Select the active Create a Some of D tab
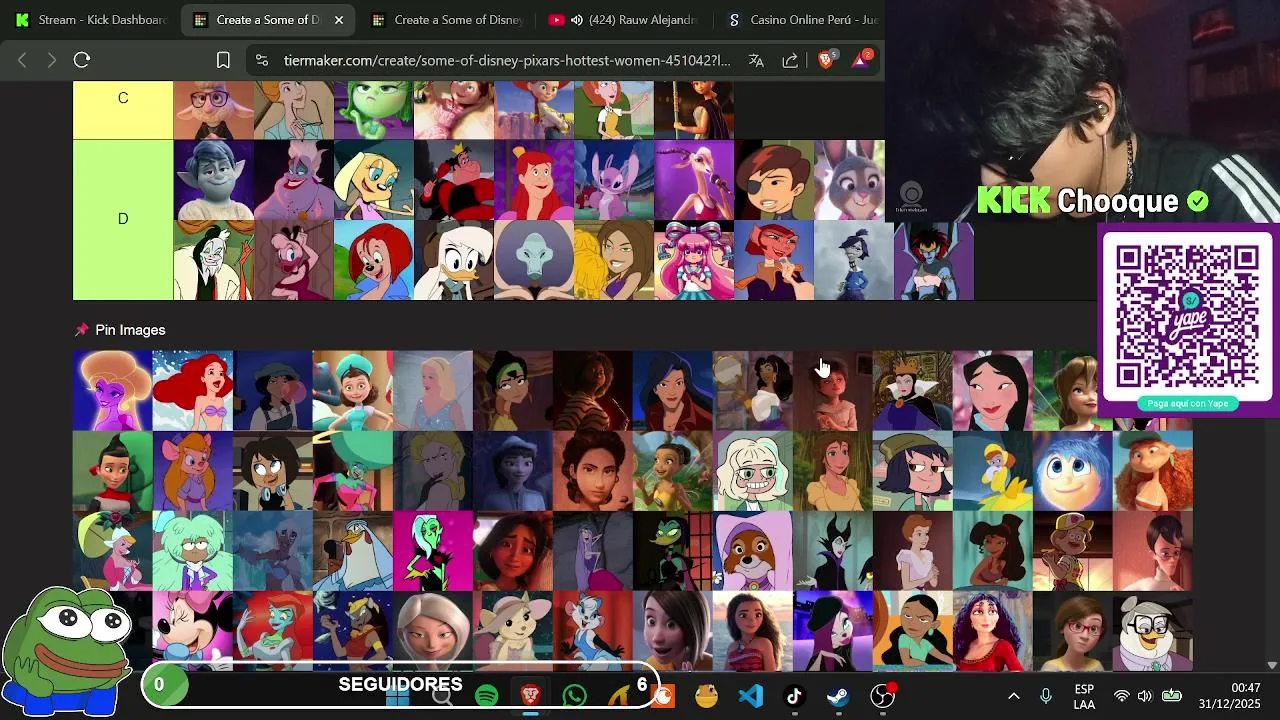1280x720 pixels. [x=268, y=20]
